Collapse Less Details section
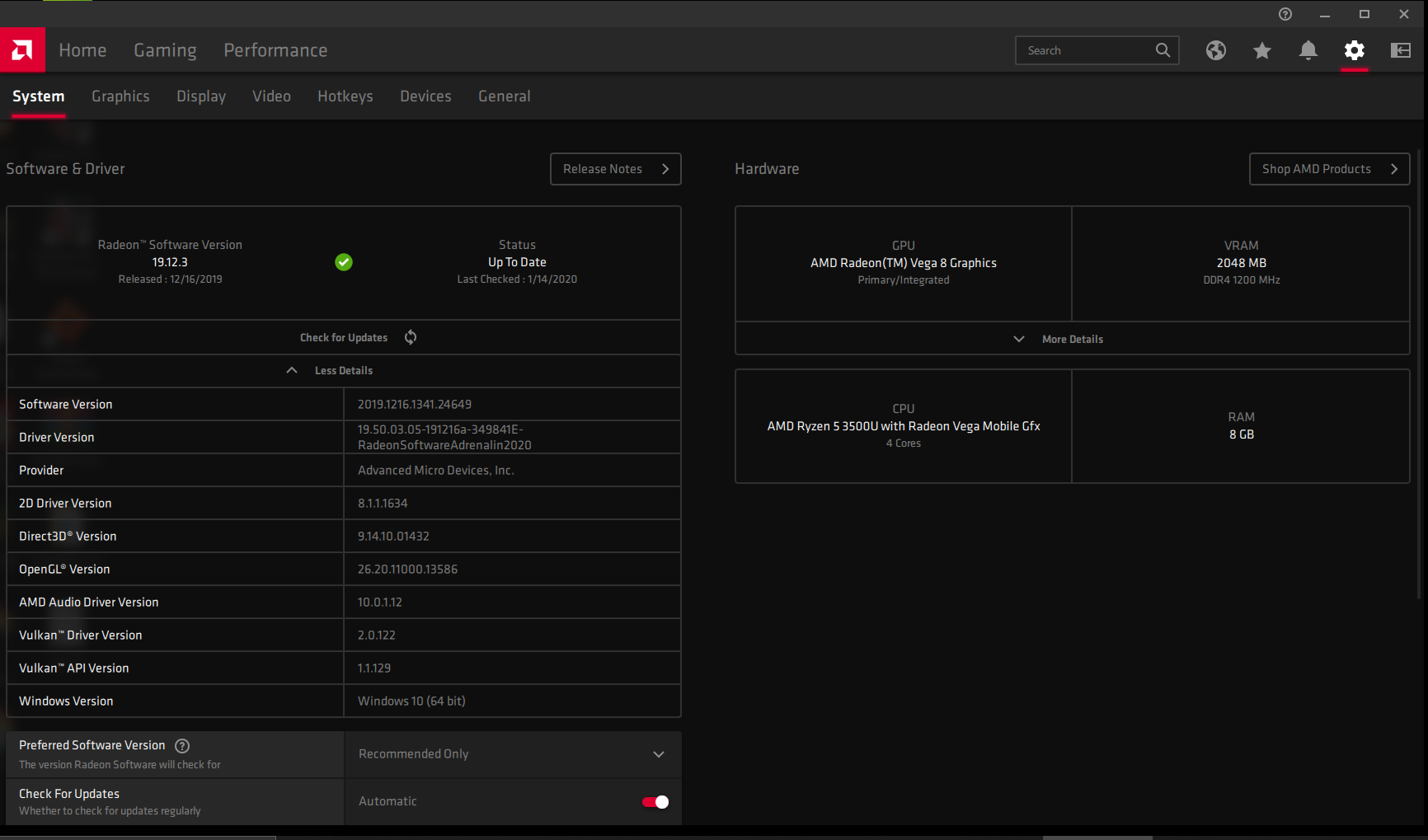This screenshot has width=1428, height=840. click(x=344, y=371)
